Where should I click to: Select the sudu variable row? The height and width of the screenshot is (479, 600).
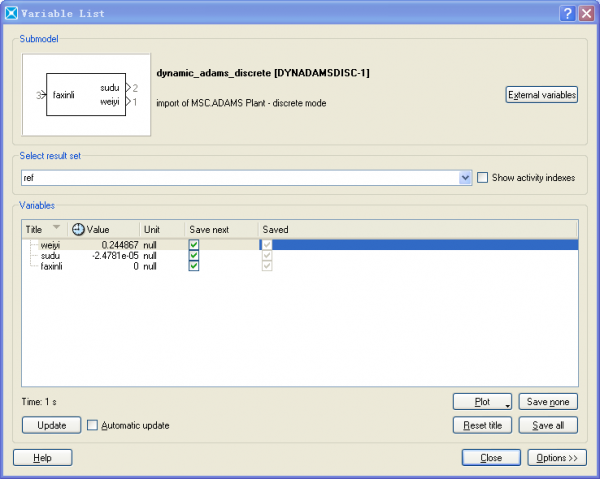pos(50,255)
